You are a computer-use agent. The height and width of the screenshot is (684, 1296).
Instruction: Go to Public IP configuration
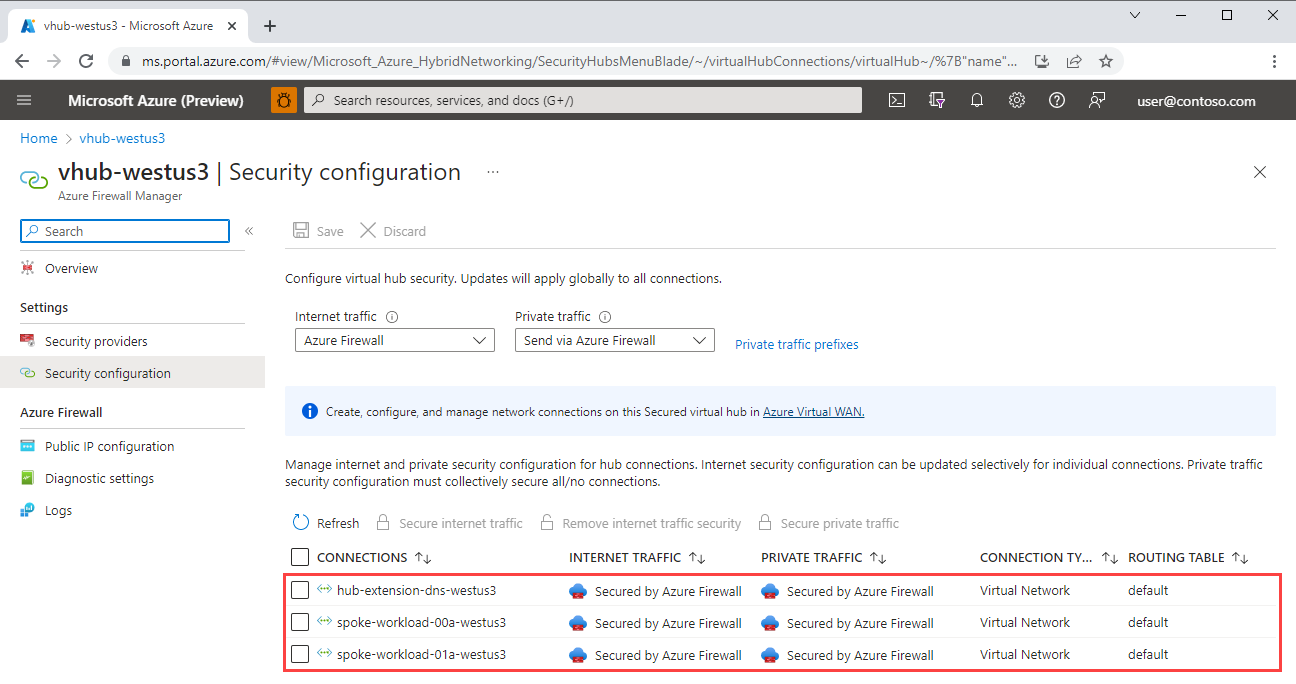[109, 446]
